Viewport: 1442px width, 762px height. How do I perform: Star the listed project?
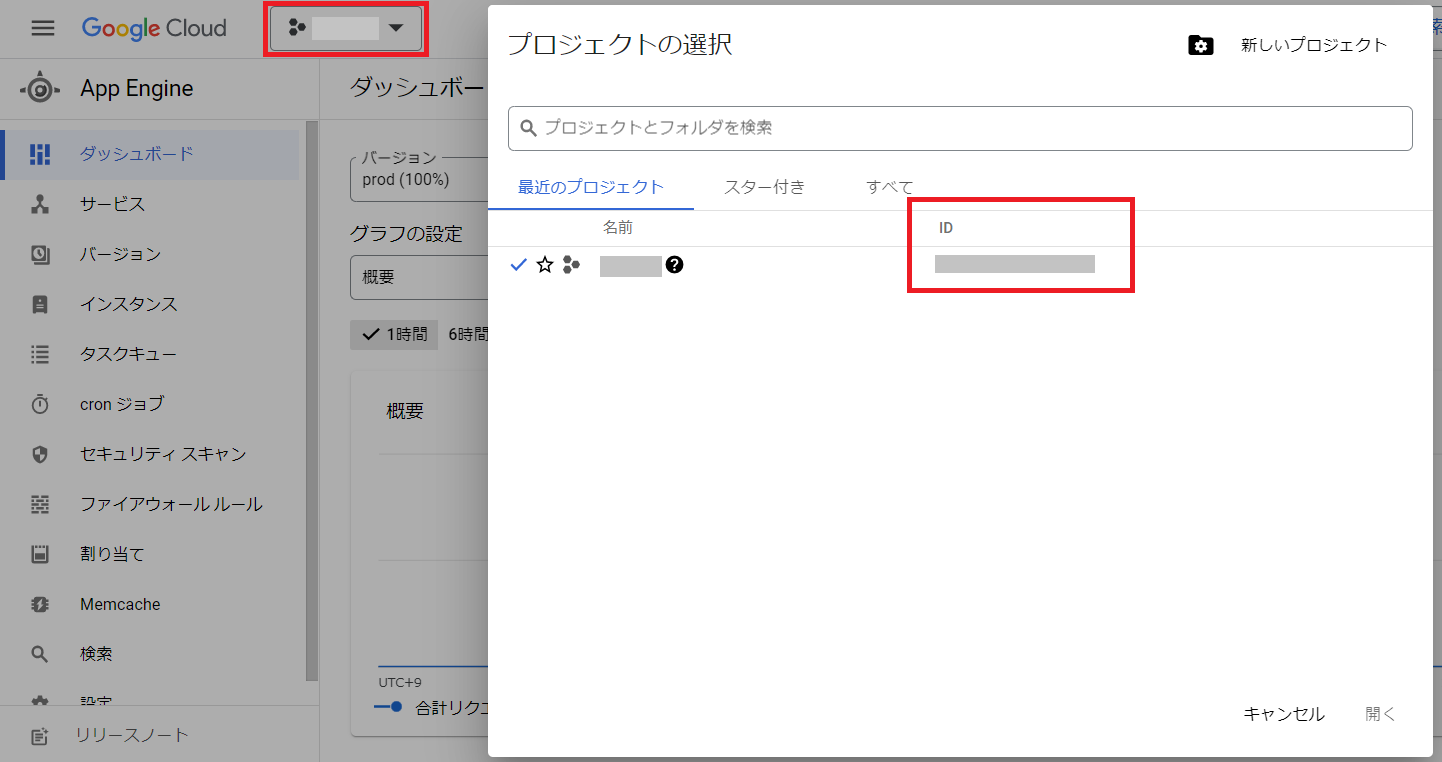tap(545, 265)
